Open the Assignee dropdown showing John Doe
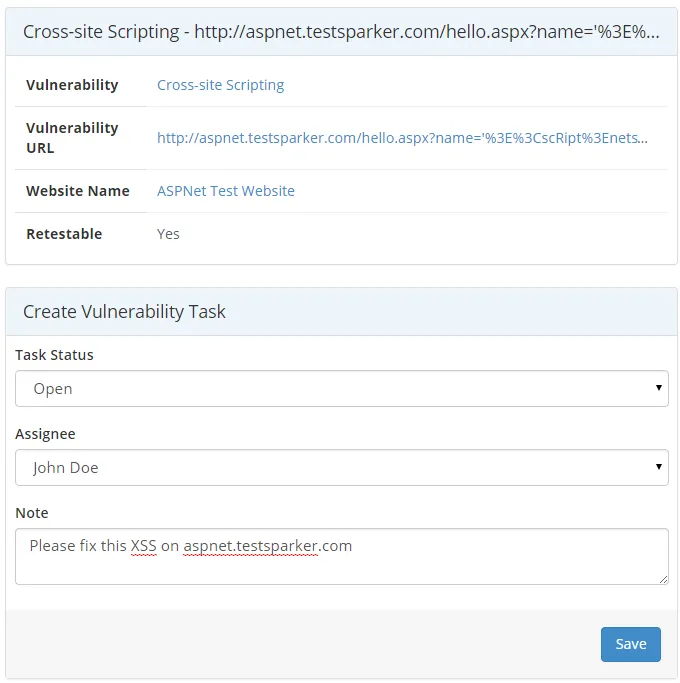 tap(342, 467)
